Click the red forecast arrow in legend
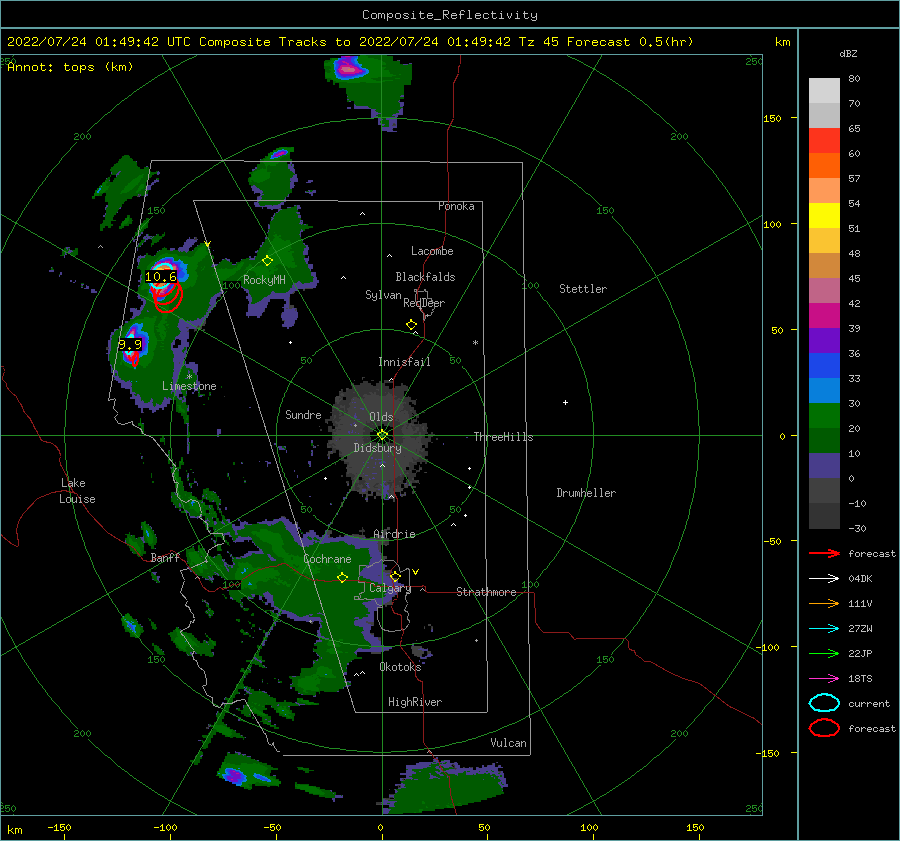Screen dimensions: 900x841 pos(824,553)
